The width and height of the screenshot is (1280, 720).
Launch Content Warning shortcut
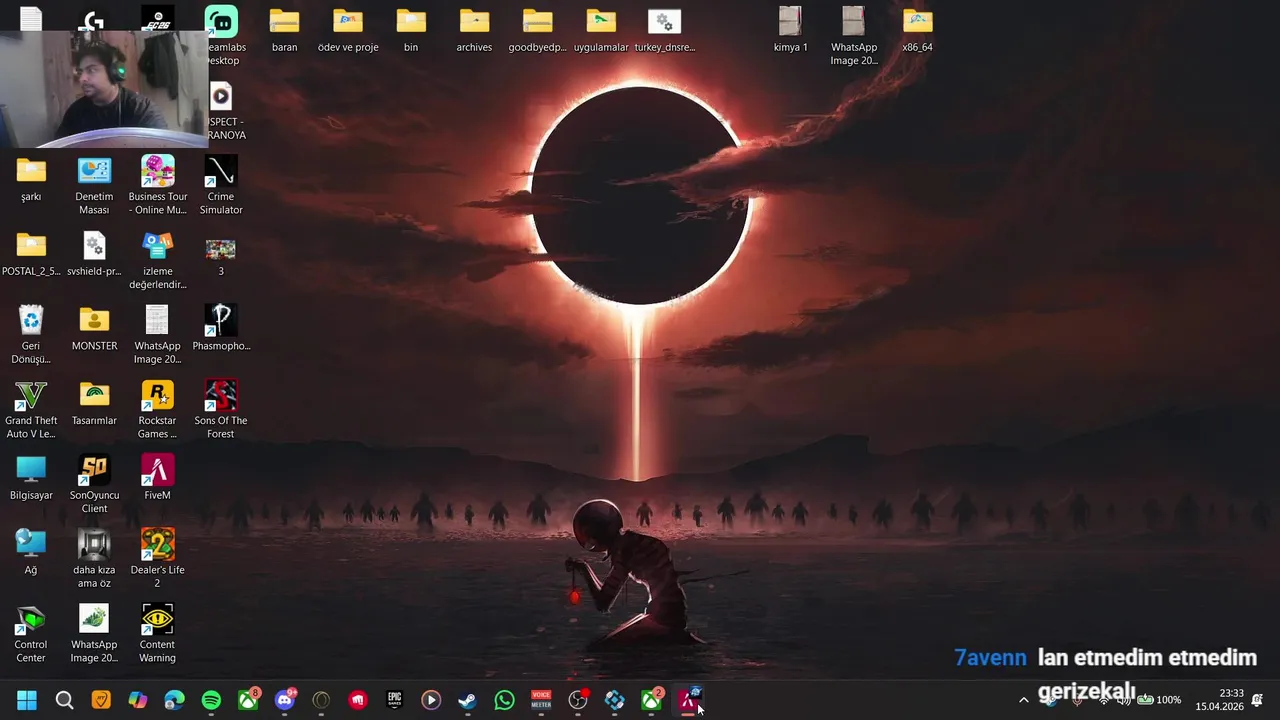click(157, 634)
